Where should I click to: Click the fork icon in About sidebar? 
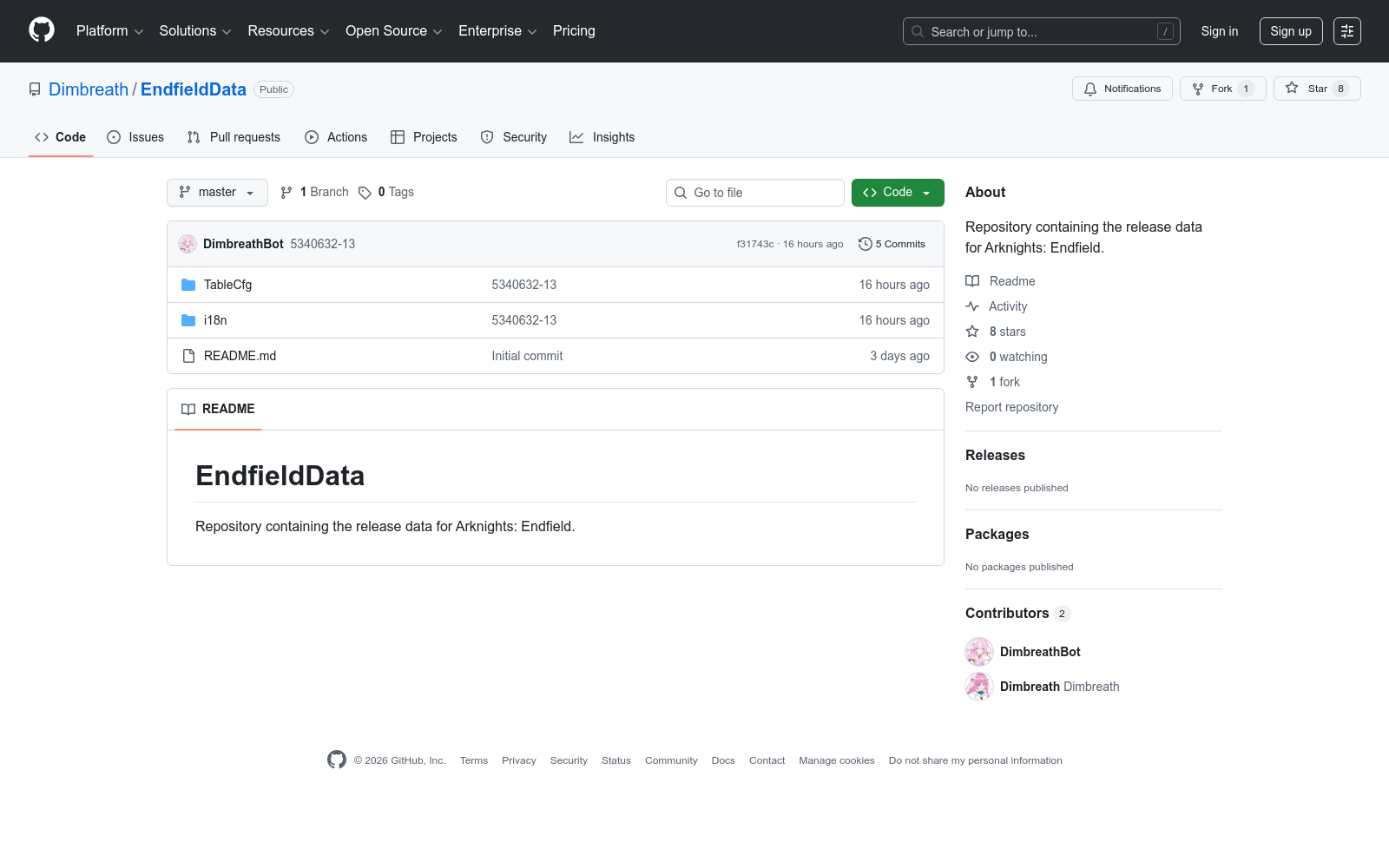(972, 382)
